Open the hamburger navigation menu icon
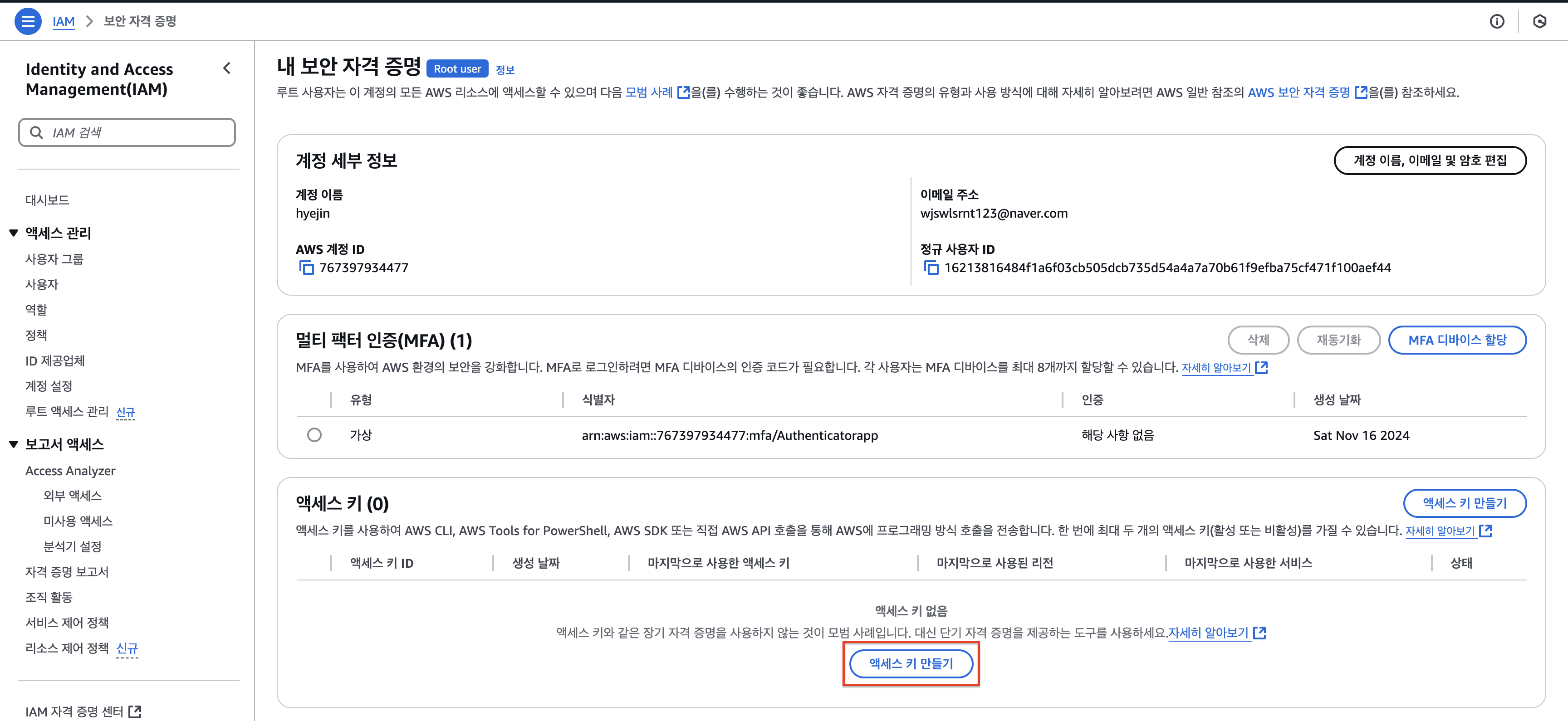The width and height of the screenshot is (1568, 721). pos(27,21)
